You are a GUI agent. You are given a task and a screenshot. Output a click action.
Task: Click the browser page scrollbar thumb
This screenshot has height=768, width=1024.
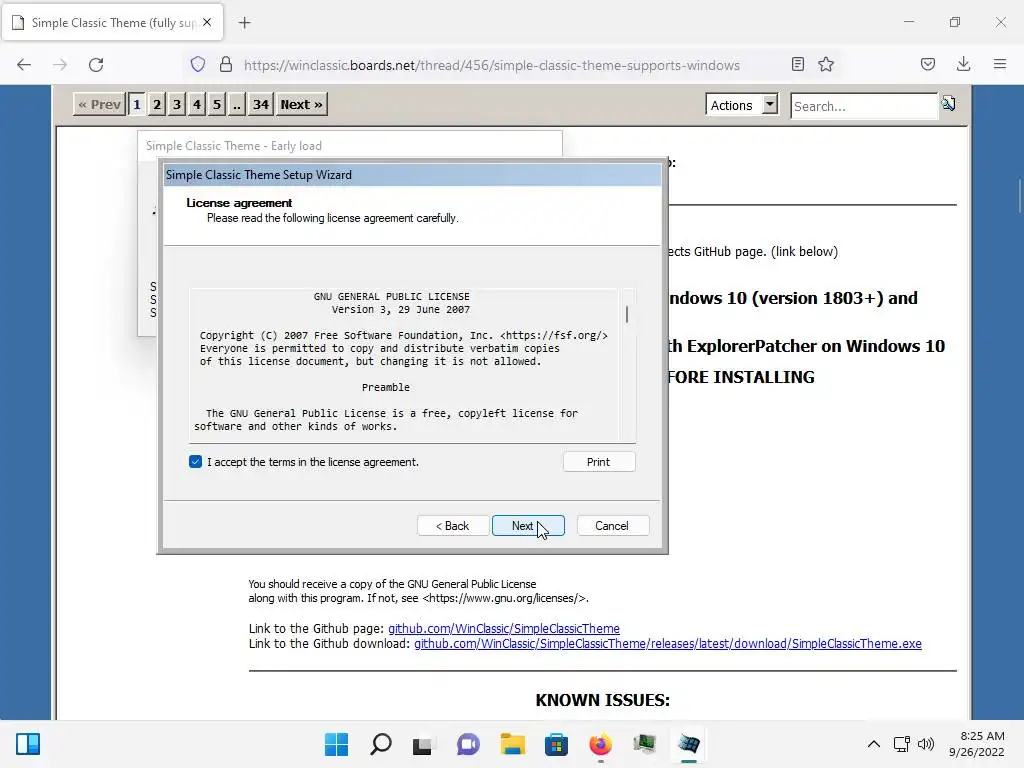[x=1019, y=195]
